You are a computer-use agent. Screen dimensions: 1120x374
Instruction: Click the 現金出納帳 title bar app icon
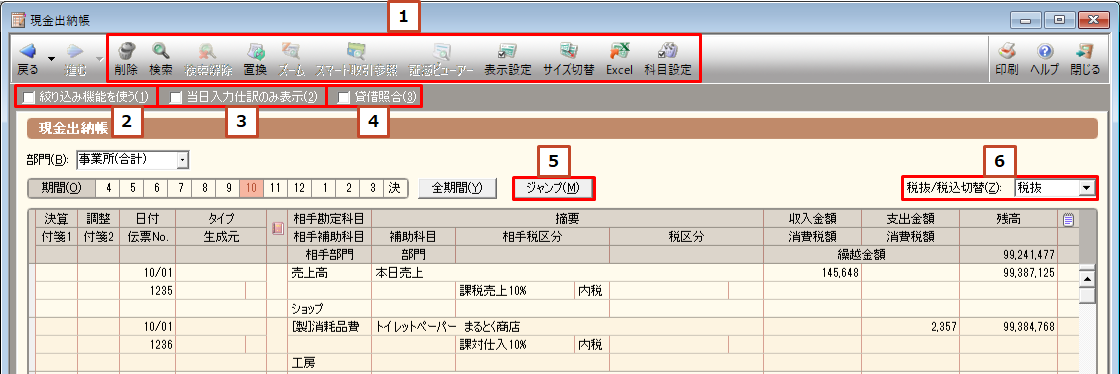click(19, 20)
